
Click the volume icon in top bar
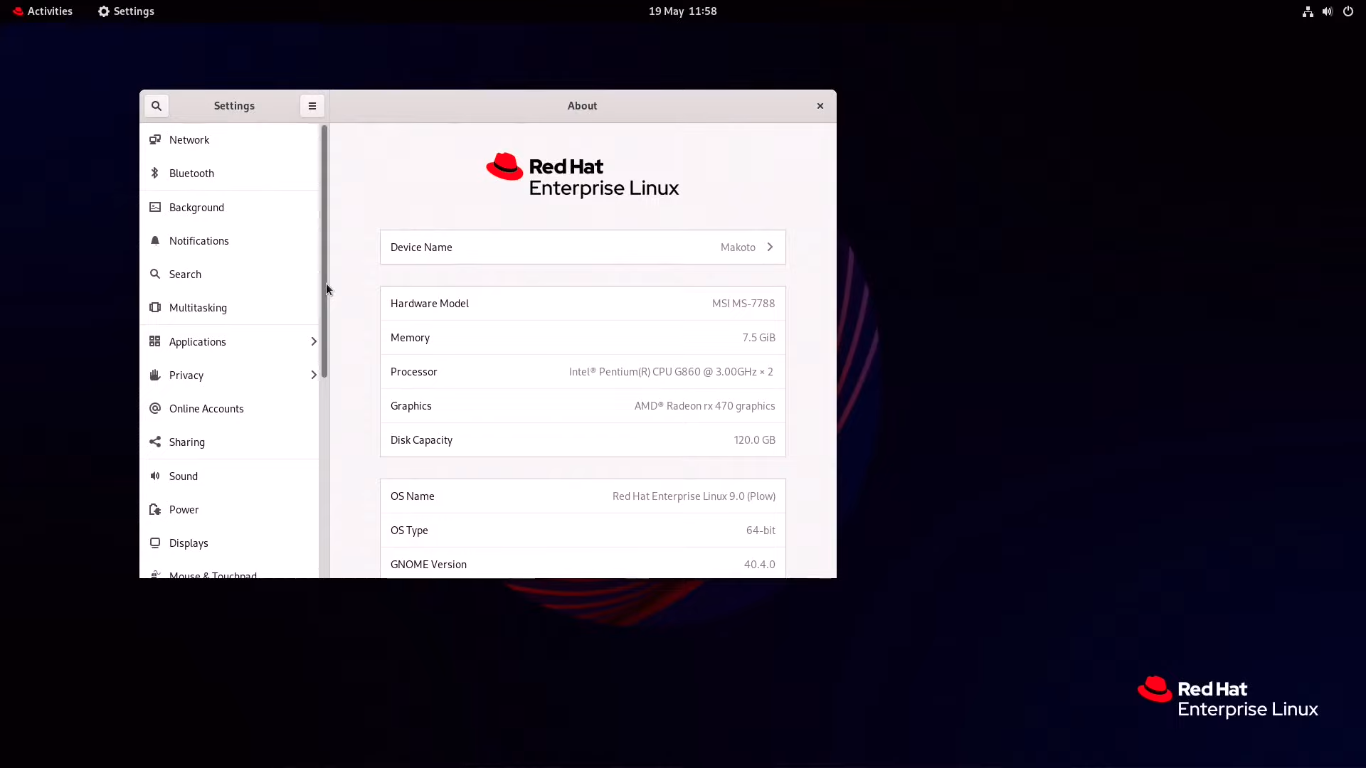[x=1328, y=11]
